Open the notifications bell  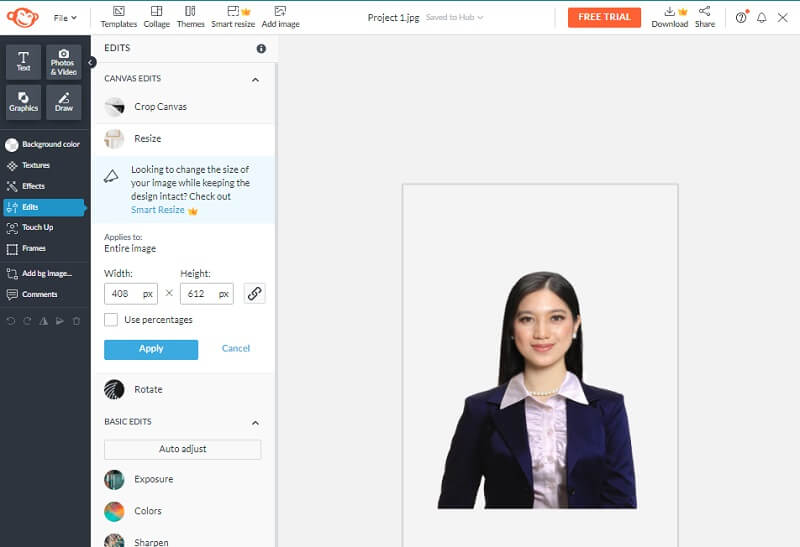click(x=762, y=17)
